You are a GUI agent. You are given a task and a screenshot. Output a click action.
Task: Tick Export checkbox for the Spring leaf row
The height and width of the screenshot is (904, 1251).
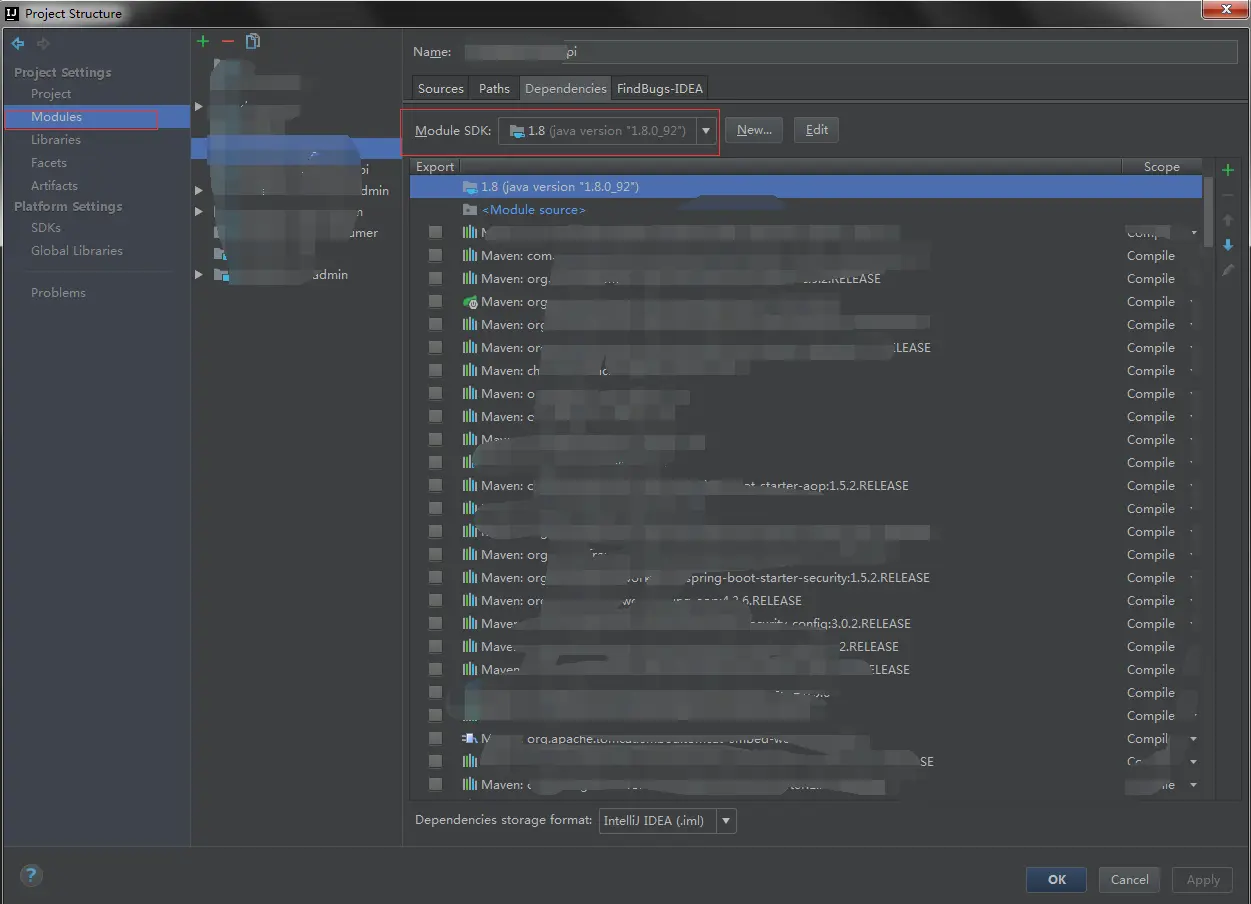pyautogui.click(x=435, y=302)
